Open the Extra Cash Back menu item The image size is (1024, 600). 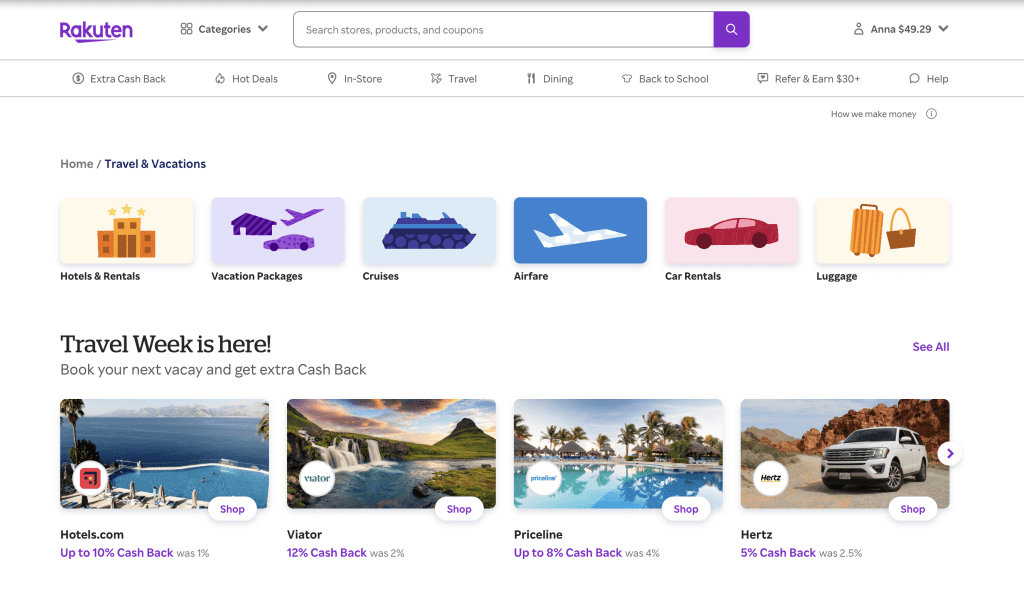pyautogui.click(x=119, y=78)
